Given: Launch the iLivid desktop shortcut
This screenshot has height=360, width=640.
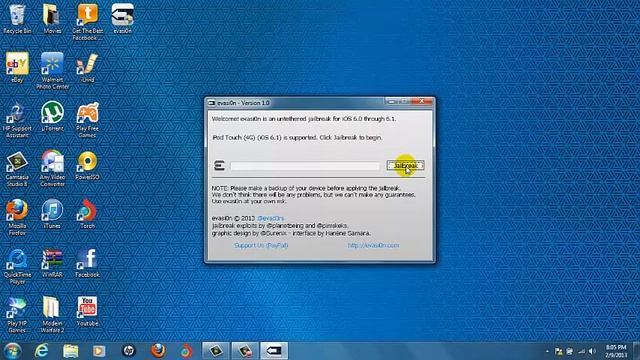Looking at the screenshot, I should (87, 67).
